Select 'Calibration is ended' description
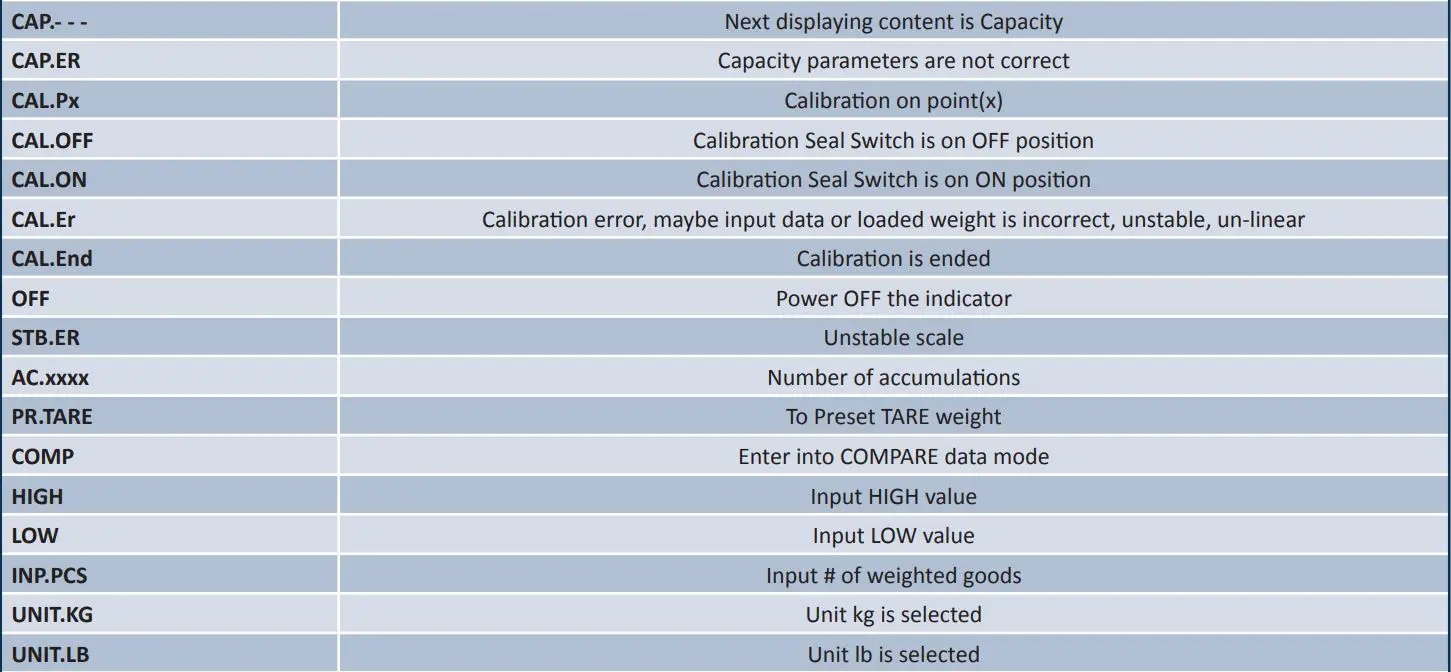 (x=893, y=259)
